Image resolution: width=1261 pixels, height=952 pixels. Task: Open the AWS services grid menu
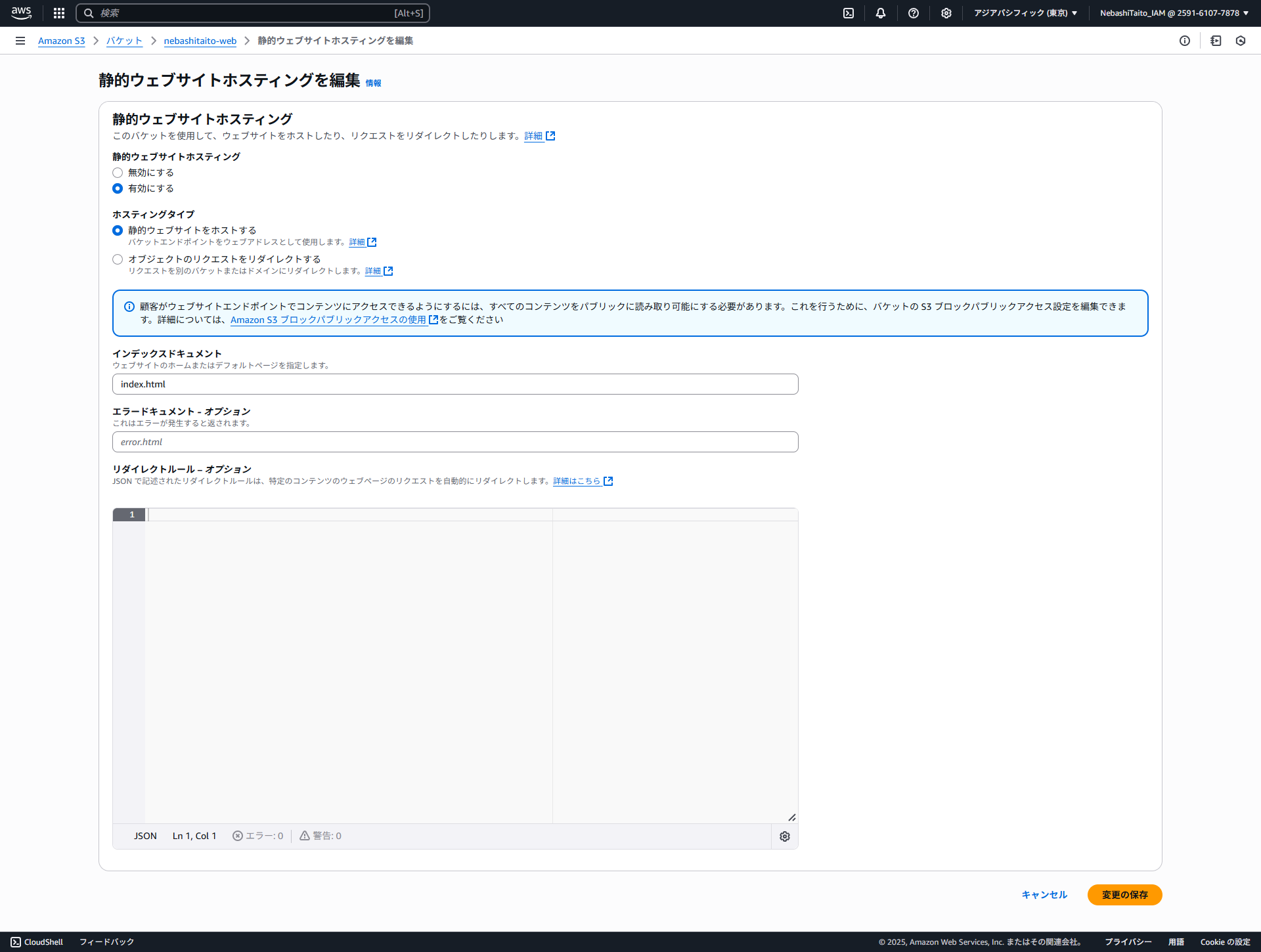click(59, 13)
